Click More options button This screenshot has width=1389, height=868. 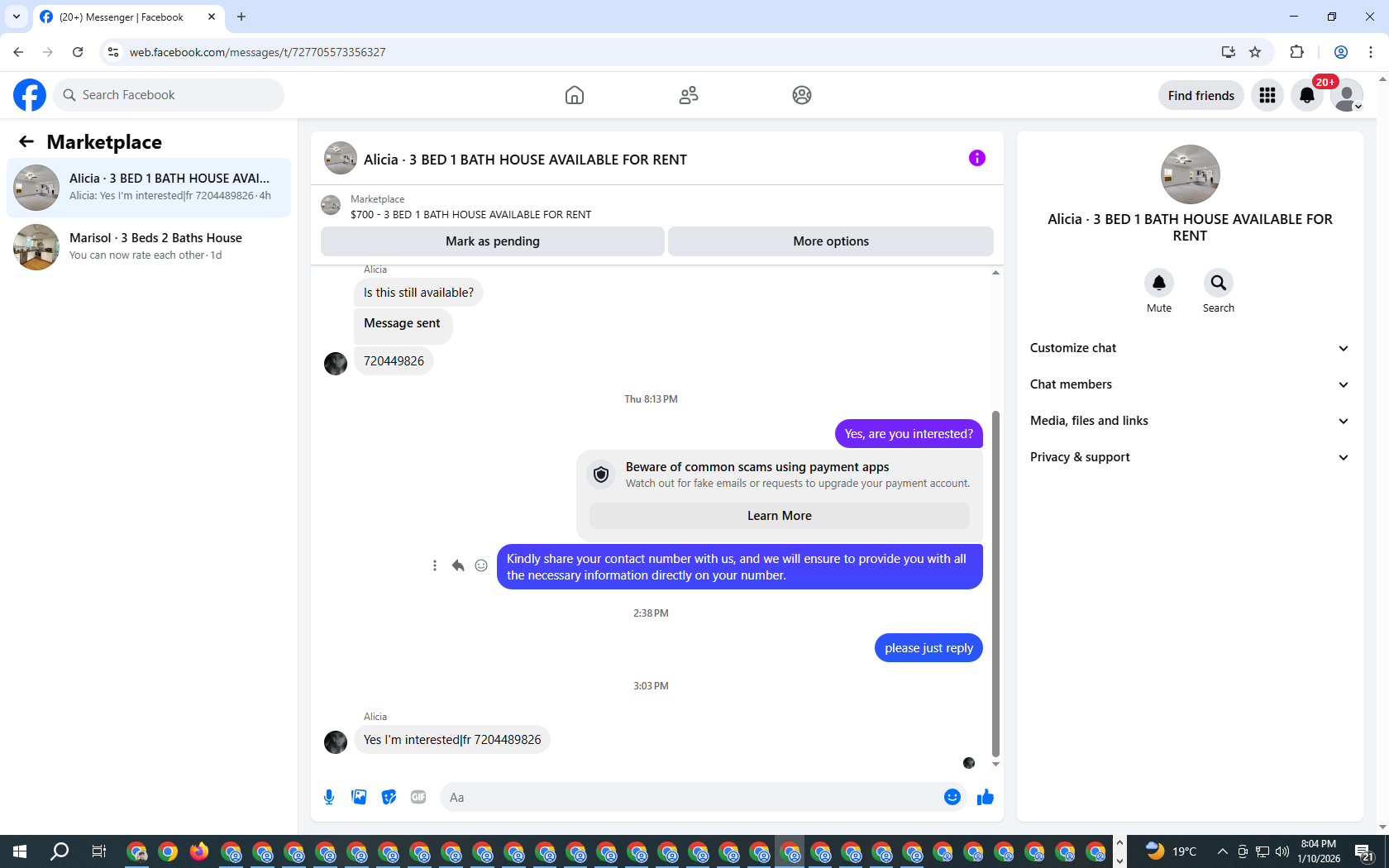pyautogui.click(x=831, y=241)
